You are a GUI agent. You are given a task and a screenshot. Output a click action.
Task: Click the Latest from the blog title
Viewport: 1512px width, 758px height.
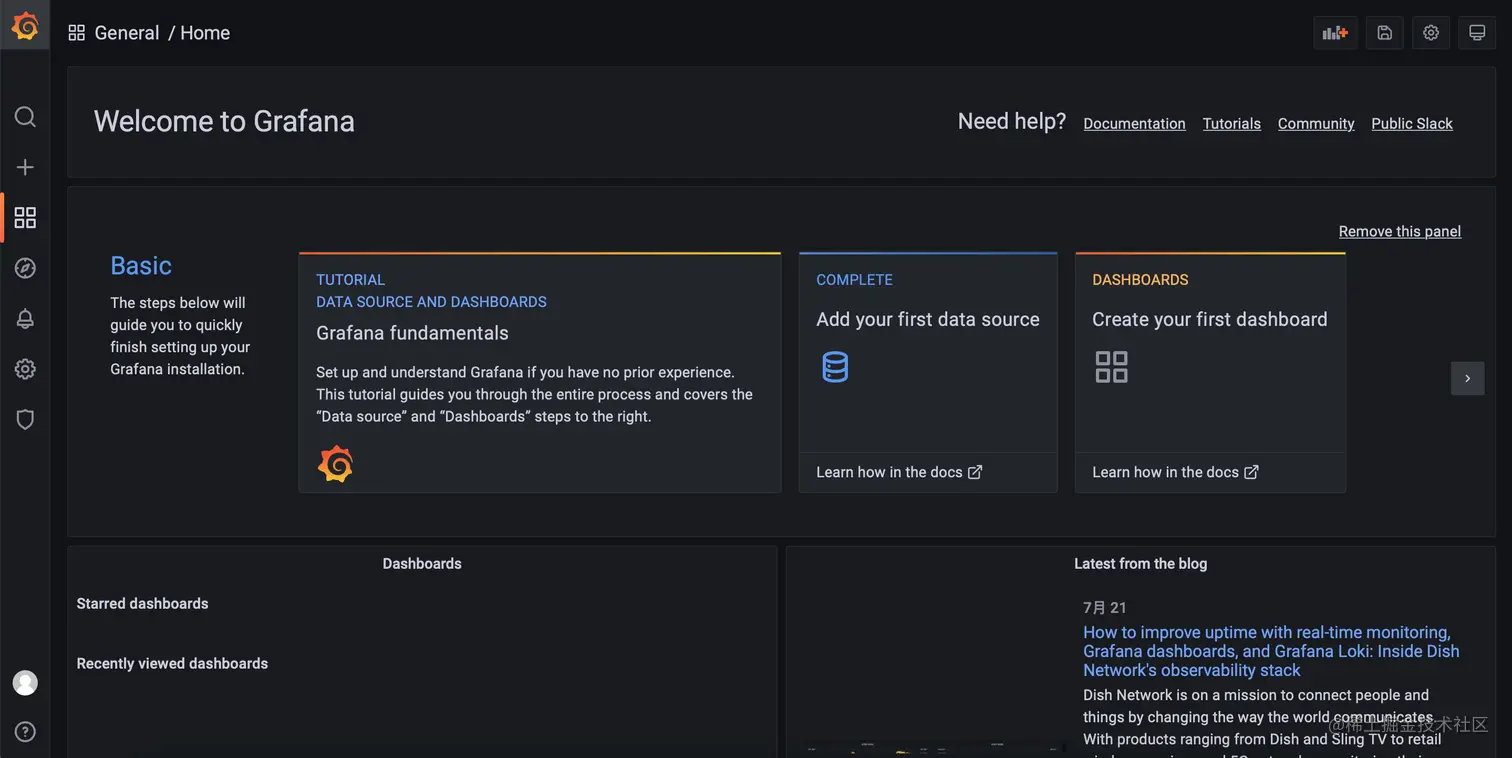click(1141, 564)
